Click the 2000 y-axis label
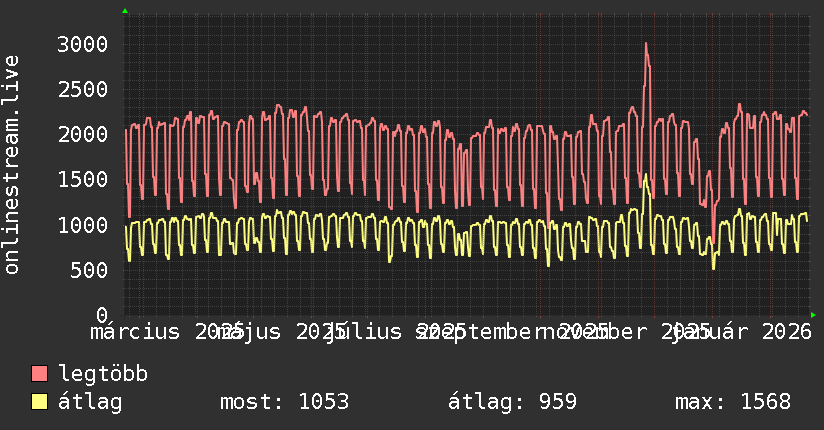This screenshot has width=824, height=430. tap(83, 135)
